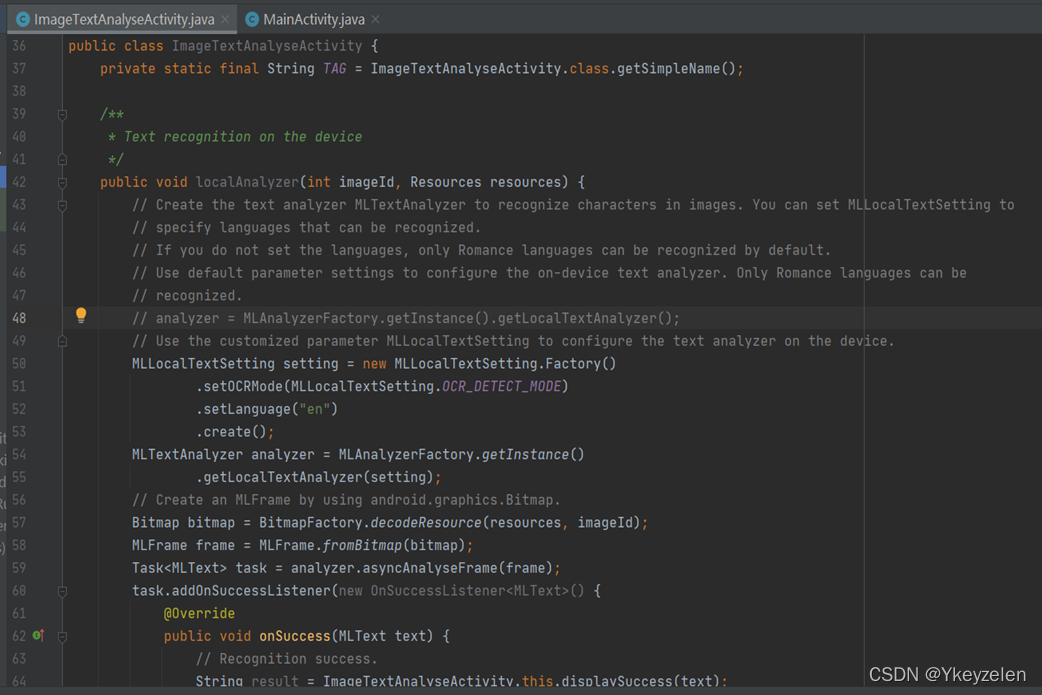Collapse the comment block fold at line 43

pos(62,205)
